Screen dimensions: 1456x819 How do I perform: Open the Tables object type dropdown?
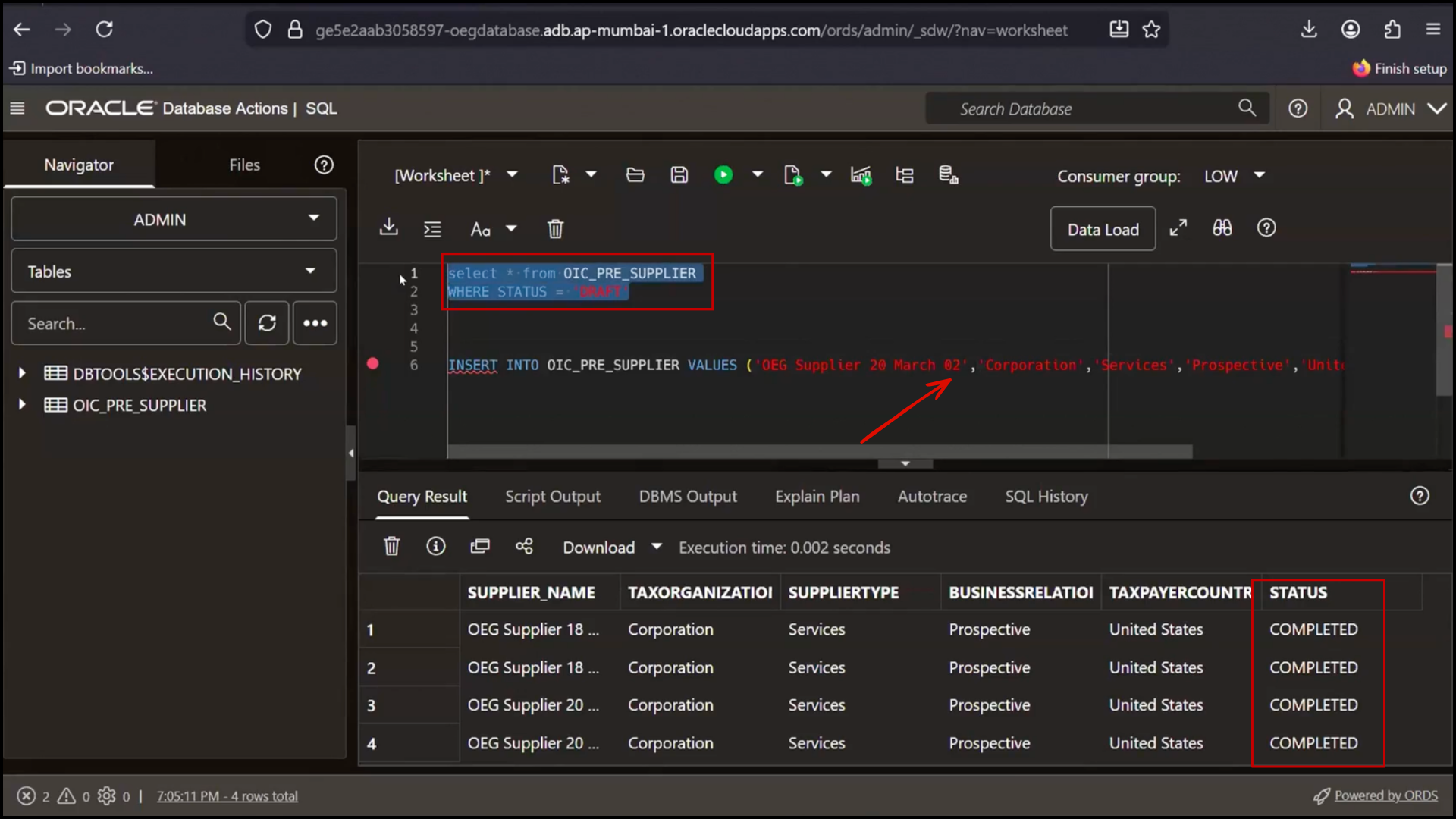174,271
